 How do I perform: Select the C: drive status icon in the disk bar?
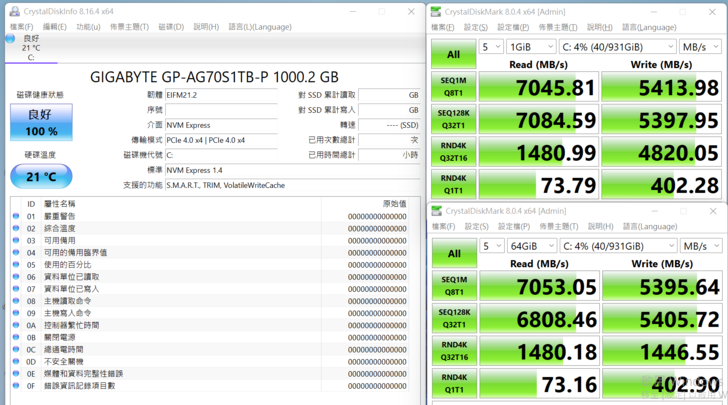[9, 41]
